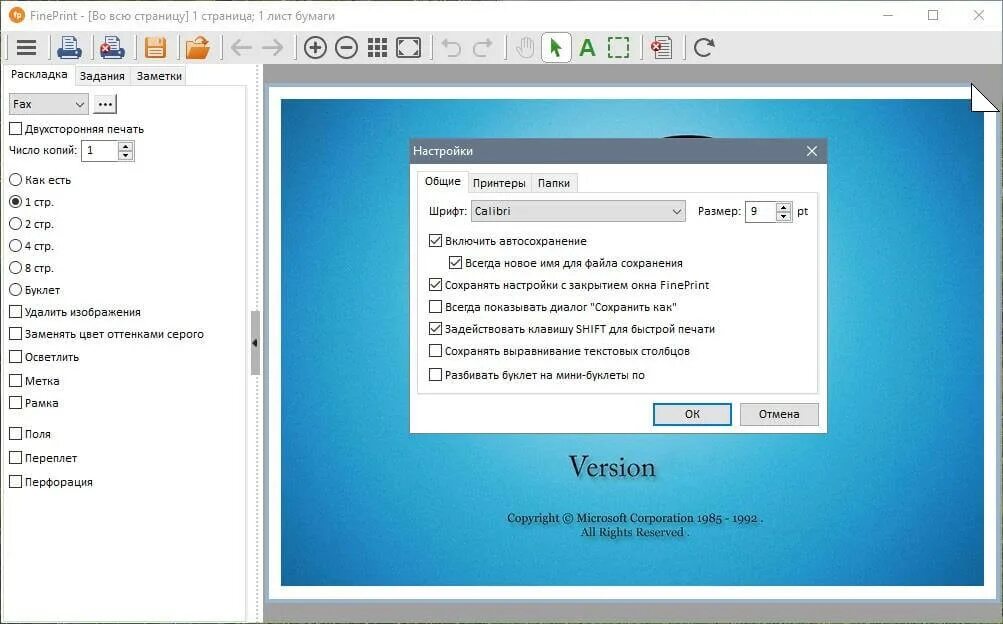Switch to the Заметки tab

[x=159, y=76]
